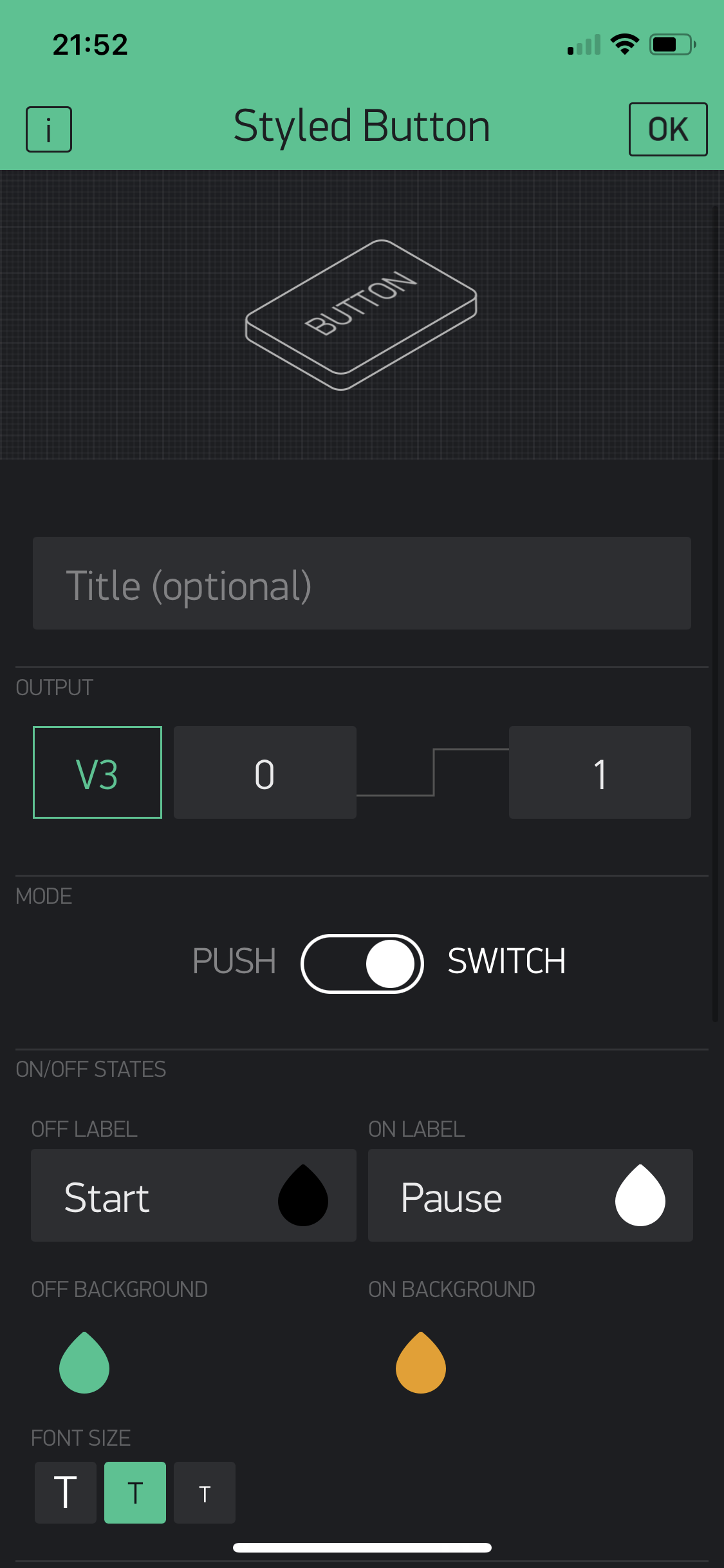Image resolution: width=724 pixels, height=1568 pixels.
Task: Select PUSH mode label
Action: pyautogui.click(x=234, y=962)
